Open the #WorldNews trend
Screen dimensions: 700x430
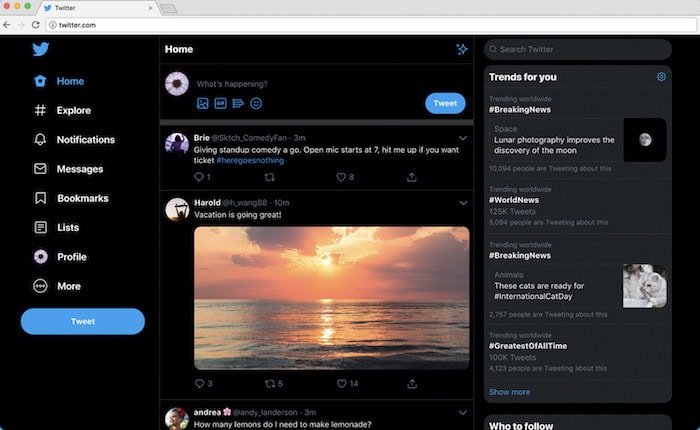coord(514,200)
